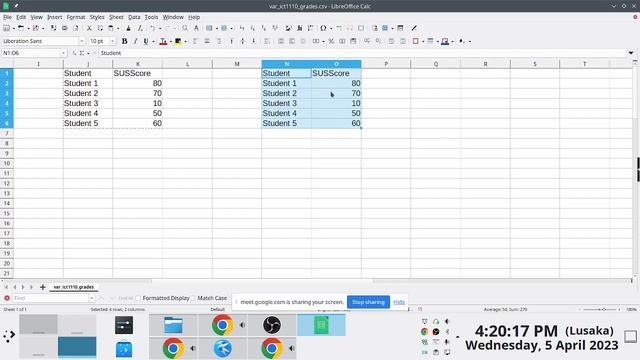Open OBS Studio from the taskbar
Screen dimensions: 640x360
pos(271,325)
